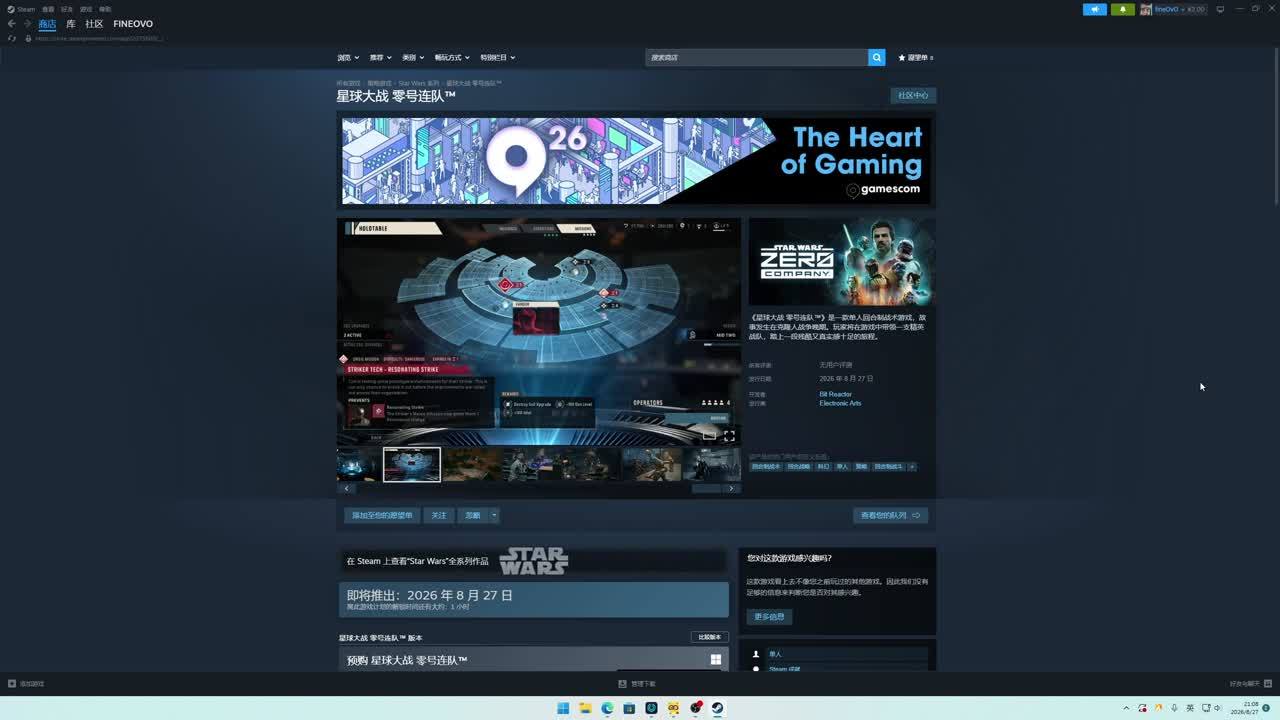Open the 查看 menu
The height and width of the screenshot is (720, 1280).
point(48,9)
